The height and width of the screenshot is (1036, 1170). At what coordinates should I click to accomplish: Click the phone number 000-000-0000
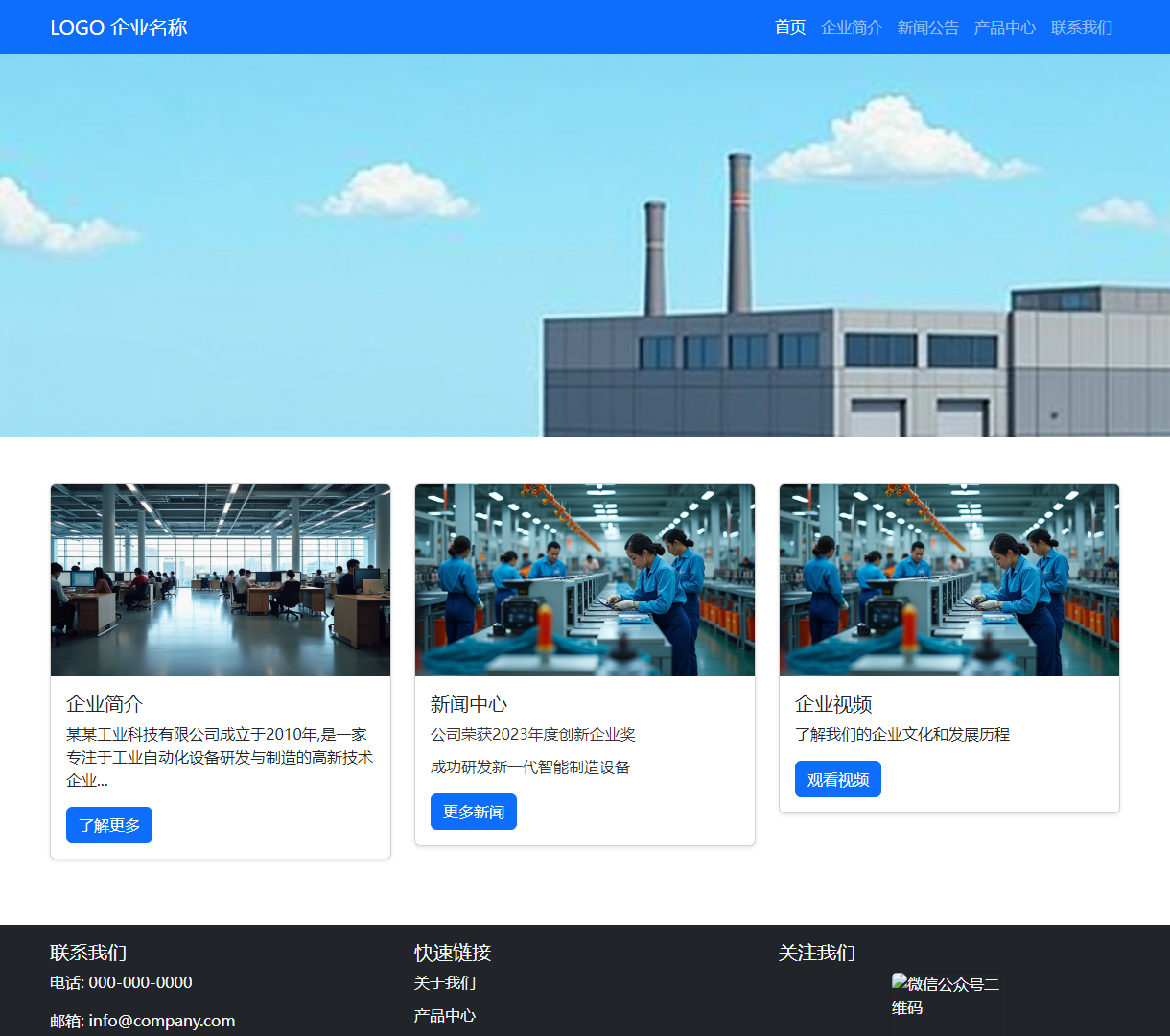click(x=140, y=982)
